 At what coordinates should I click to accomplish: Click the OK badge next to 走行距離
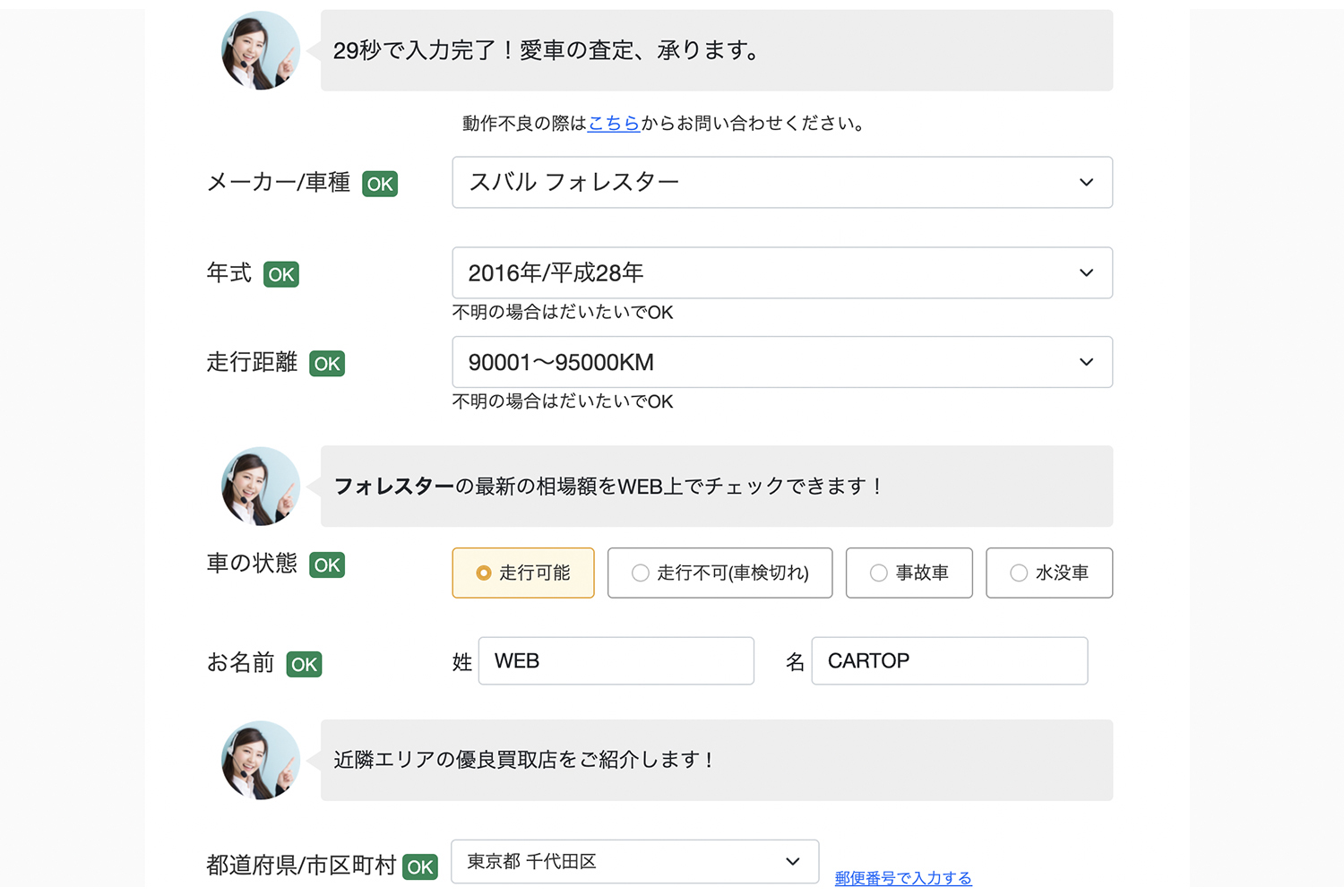tap(327, 364)
